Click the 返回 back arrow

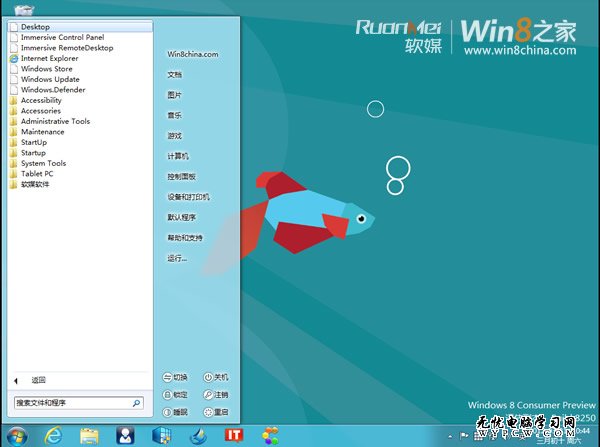[x=16, y=381]
